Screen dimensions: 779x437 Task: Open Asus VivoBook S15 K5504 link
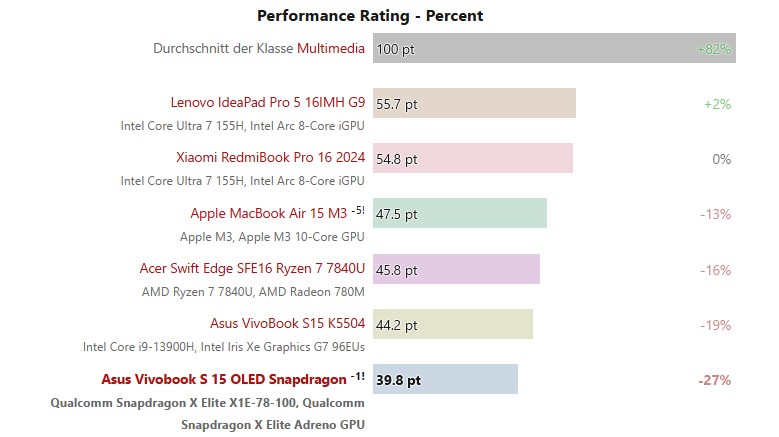pyautogui.click(x=287, y=324)
